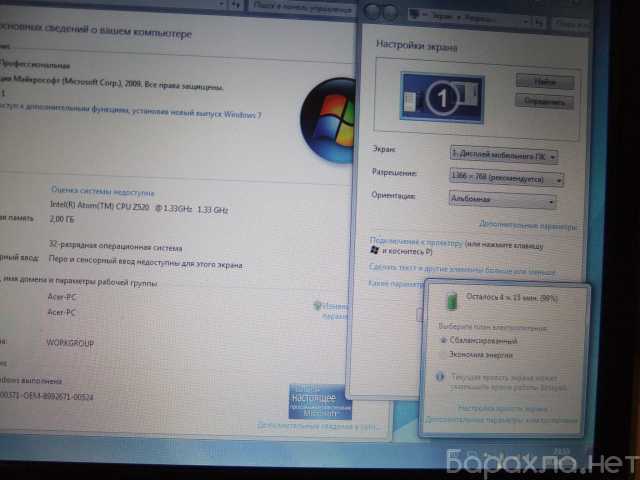
Task: Click the Определить button
Action: (544, 101)
